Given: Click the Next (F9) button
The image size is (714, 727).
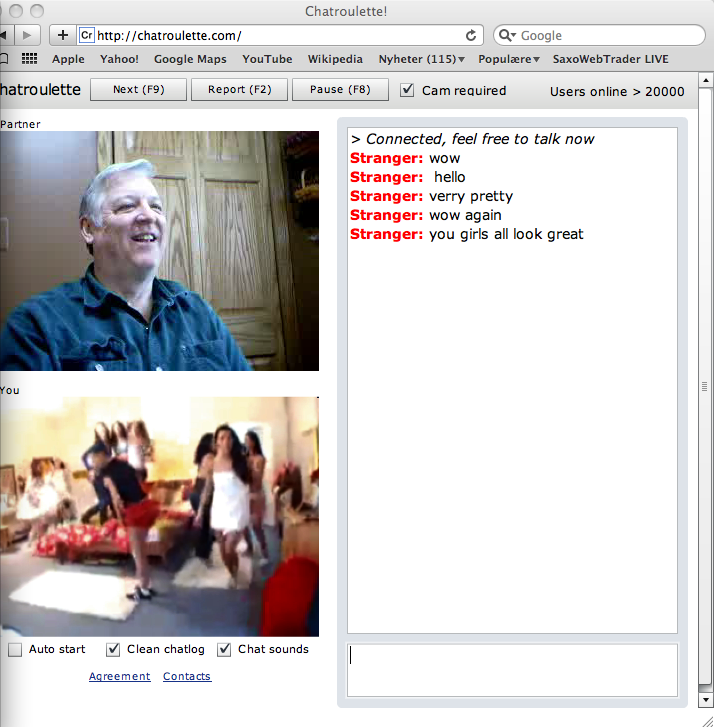Looking at the screenshot, I should click(139, 89).
